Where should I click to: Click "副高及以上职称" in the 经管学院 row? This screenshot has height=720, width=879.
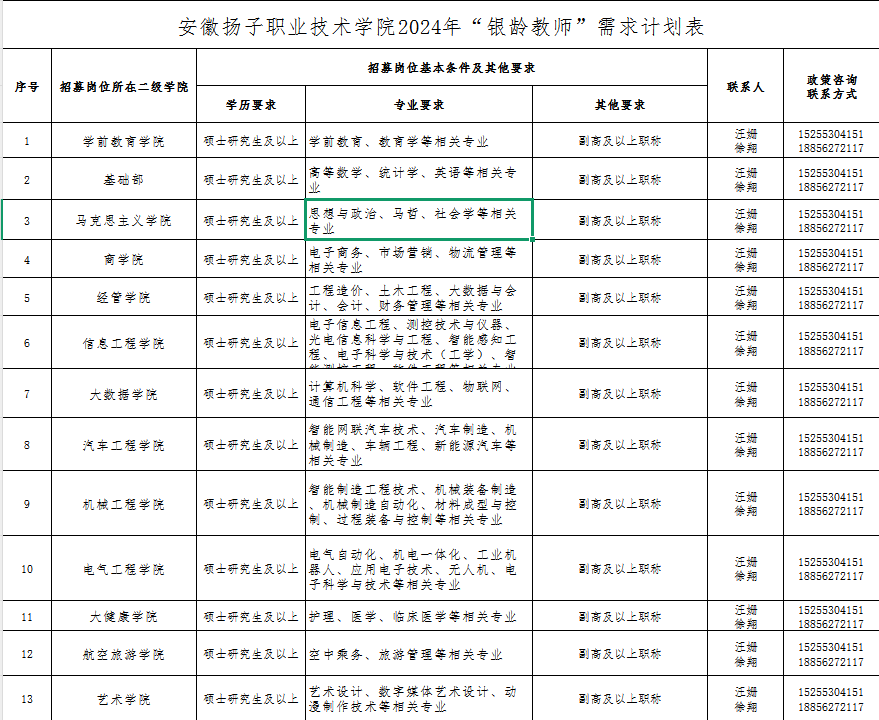620,297
